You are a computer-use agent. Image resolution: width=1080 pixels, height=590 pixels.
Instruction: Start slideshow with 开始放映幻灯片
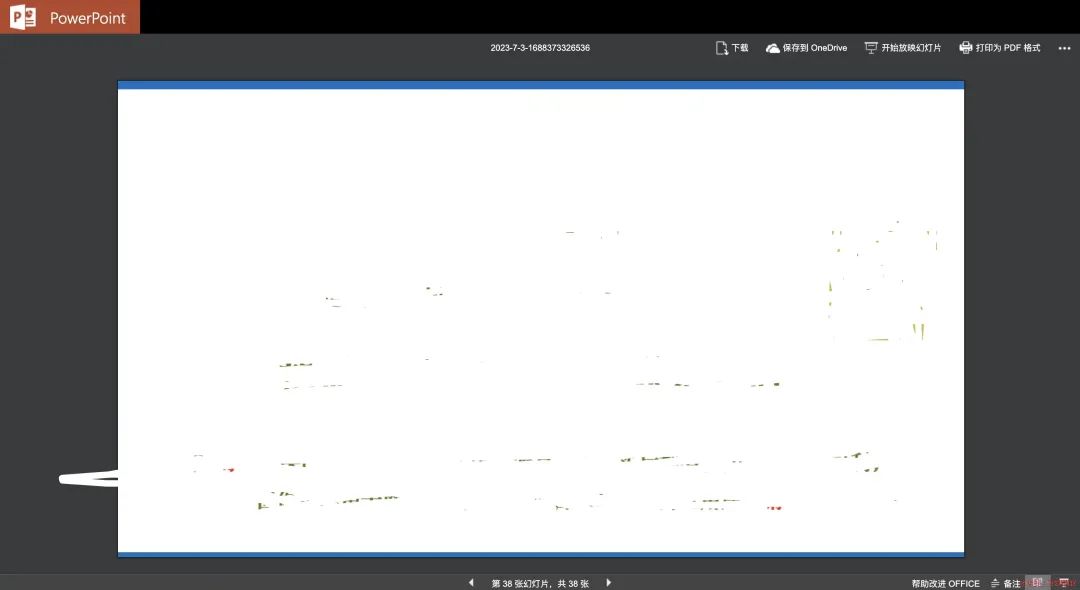pos(903,48)
